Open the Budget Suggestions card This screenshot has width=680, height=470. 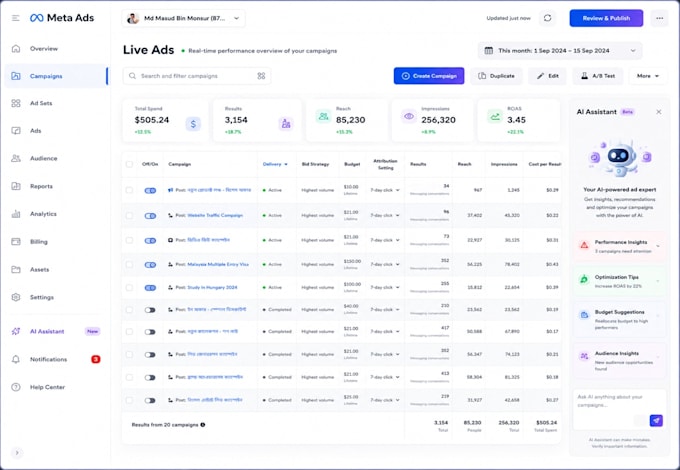(x=620, y=320)
